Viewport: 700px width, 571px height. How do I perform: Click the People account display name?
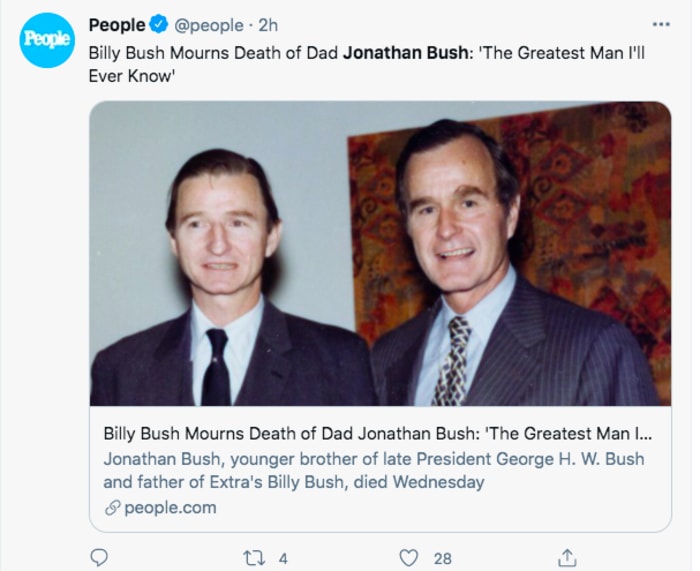pyautogui.click(x=116, y=24)
